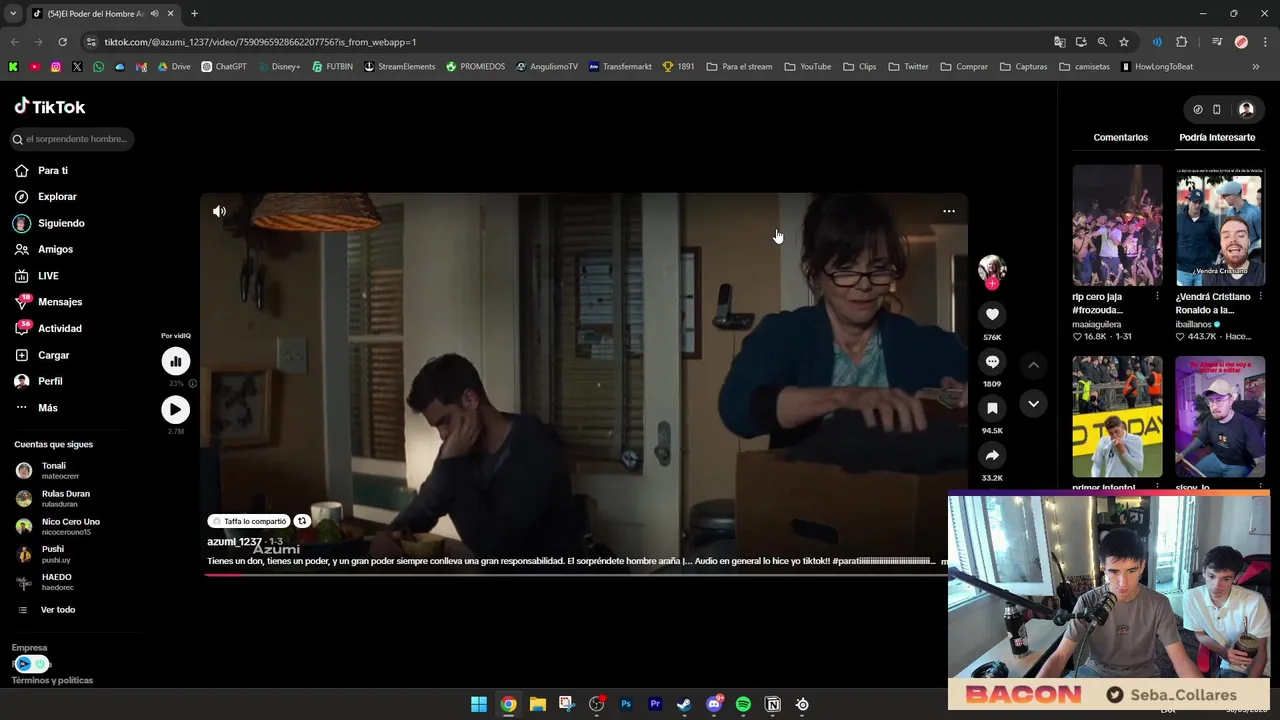Open Chrome extensions puzzle icon

(1182, 42)
